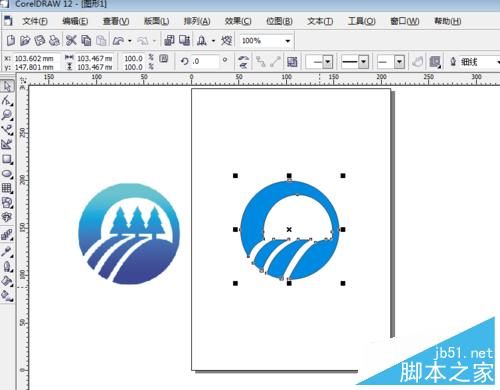This screenshot has width=500, height=390.
Task: Select the Text tool
Action: 7,217
